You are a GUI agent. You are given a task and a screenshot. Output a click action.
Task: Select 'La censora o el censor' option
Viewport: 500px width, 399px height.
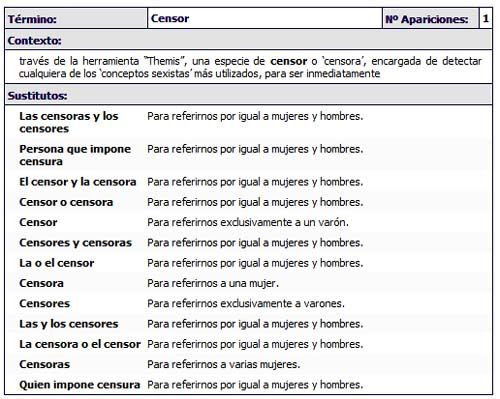click(x=80, y=344)
